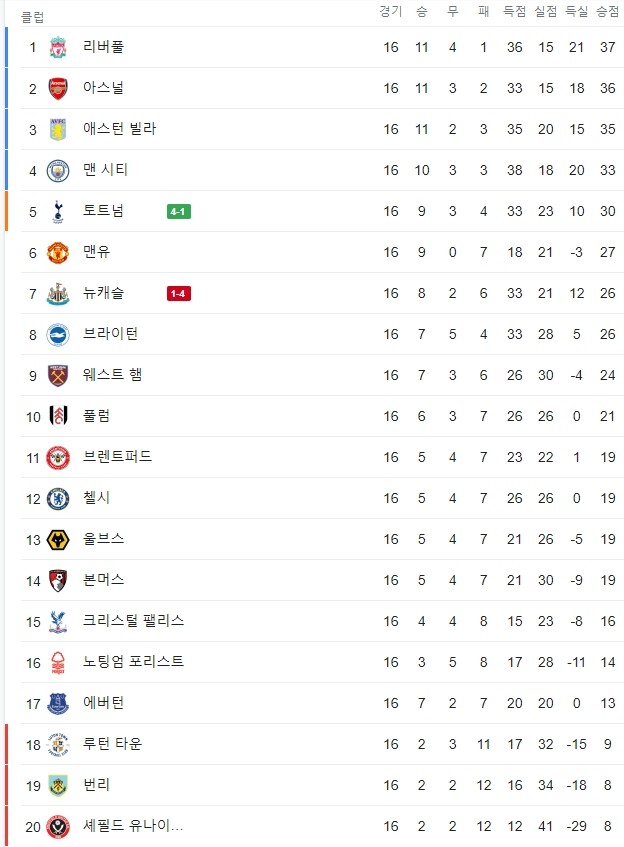Screen dimensions: 624x847
Task: Click the Tottenham cockerel crest icon
Action: 58,212
